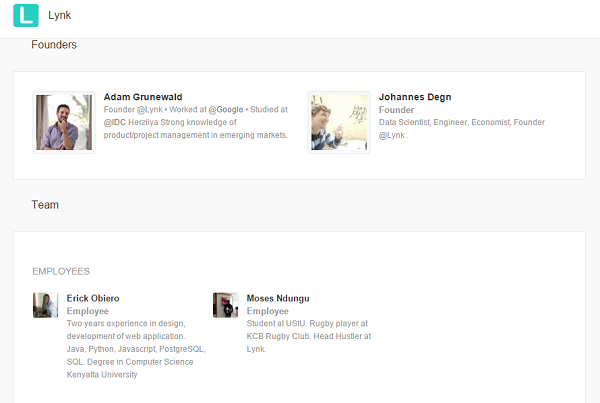Click 'Java, Python, Javascript, PostgreSQL,' text line
The height and width of the screenshot is (403, 600).
136,349
